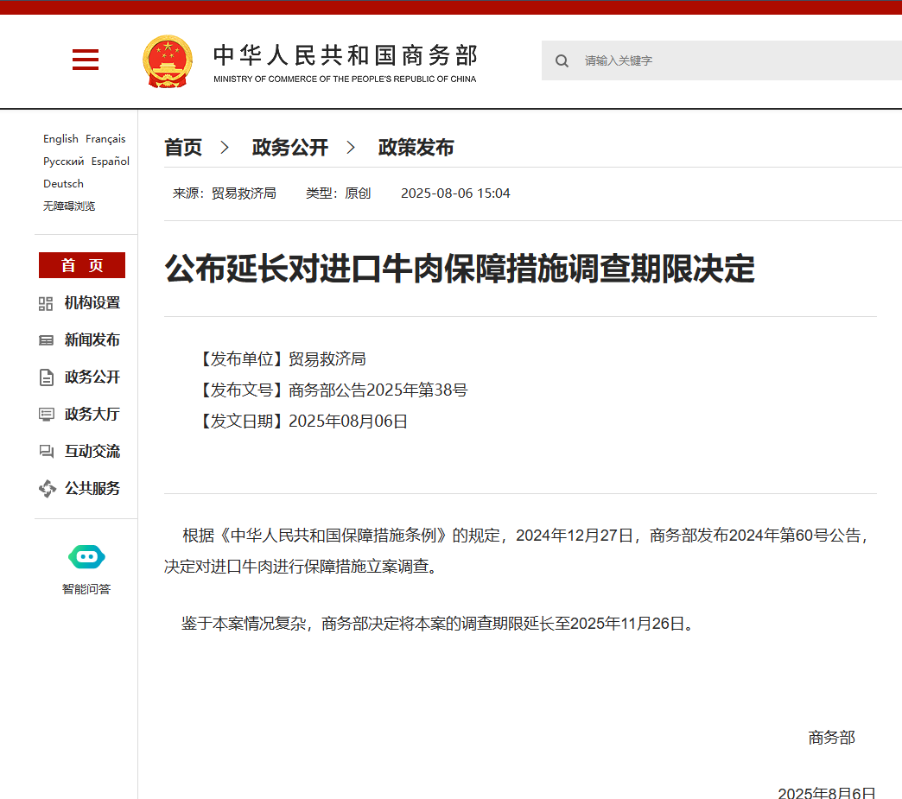The height and width of the screenshot is (799, 902).
Task: Click the 公共服务 icon
Action: point(46,489)
